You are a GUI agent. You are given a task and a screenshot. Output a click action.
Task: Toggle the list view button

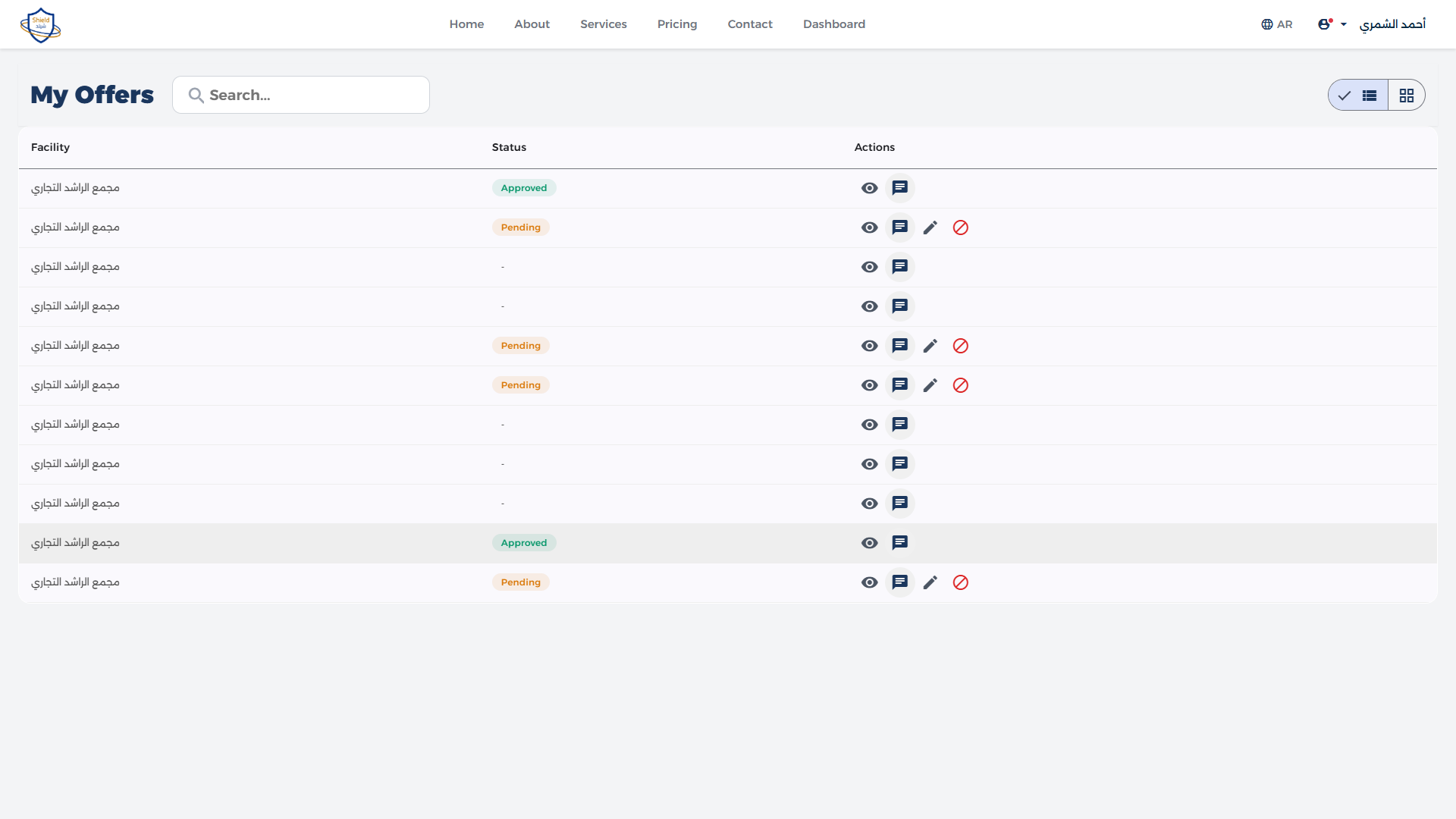click(1371, 95)
